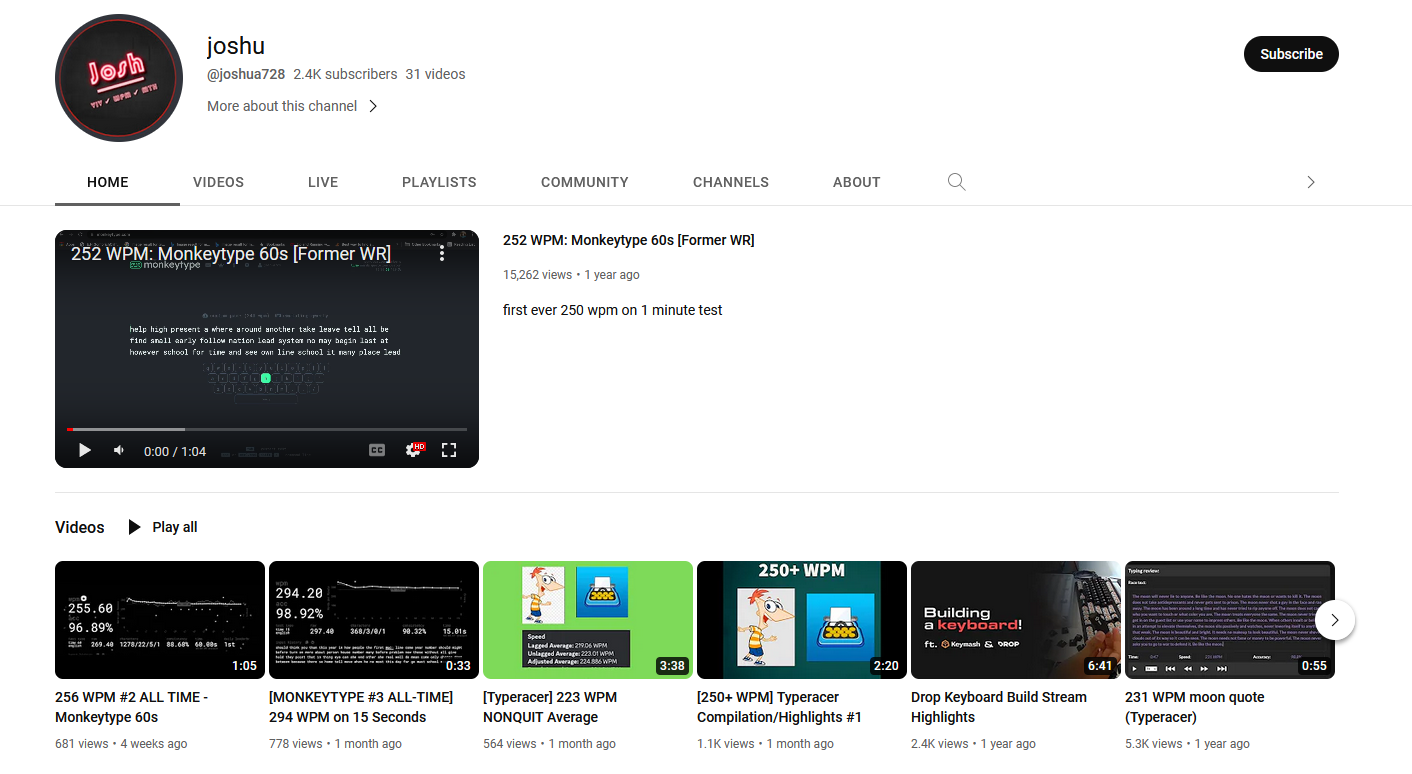This screenshot has width=1412, height=774.
Task: Click the video title overlay in player
Action: pyautogui.click(x=231, y=254)
